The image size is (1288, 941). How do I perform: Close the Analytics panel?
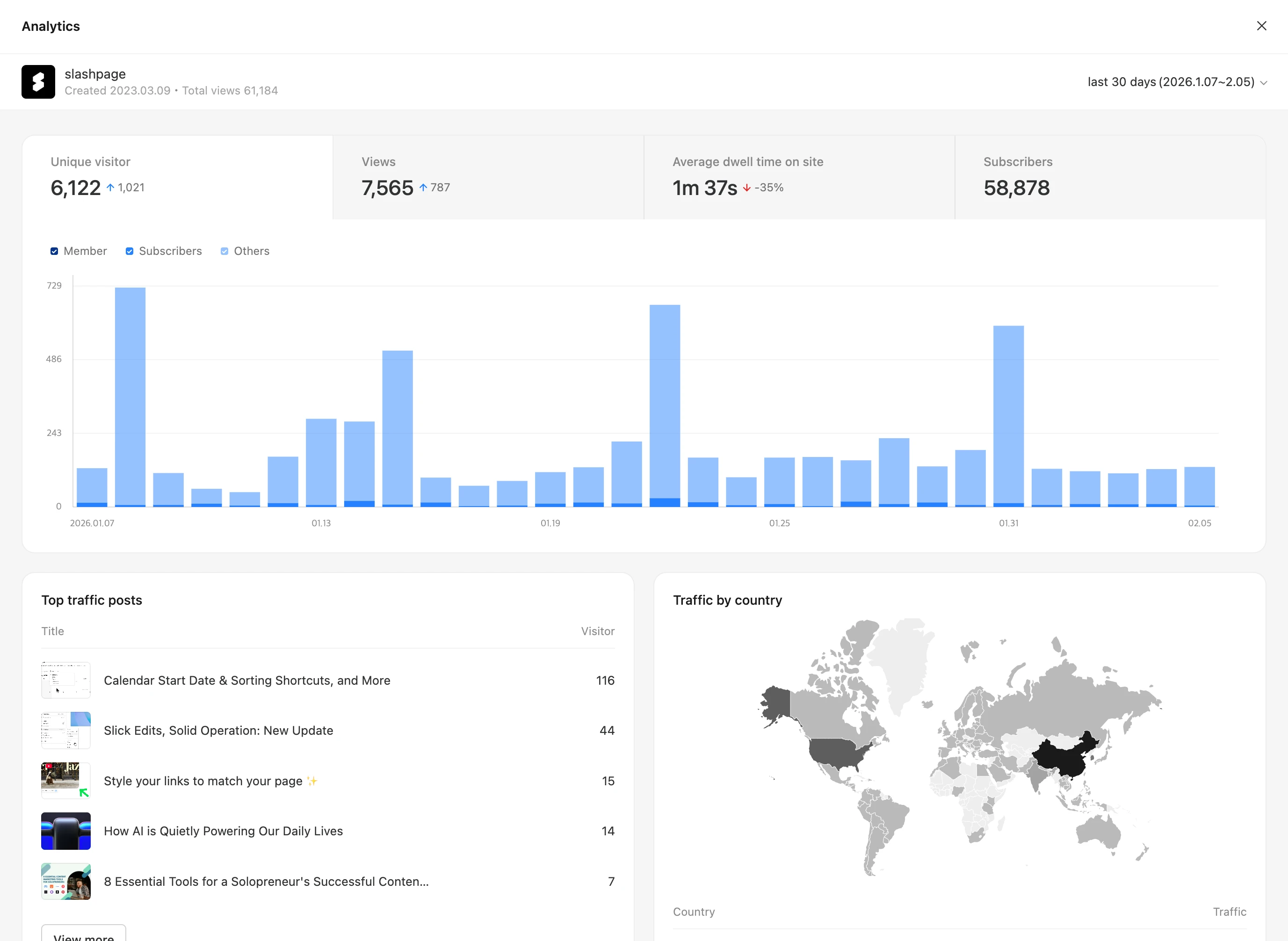click(x=1261, y=26)
